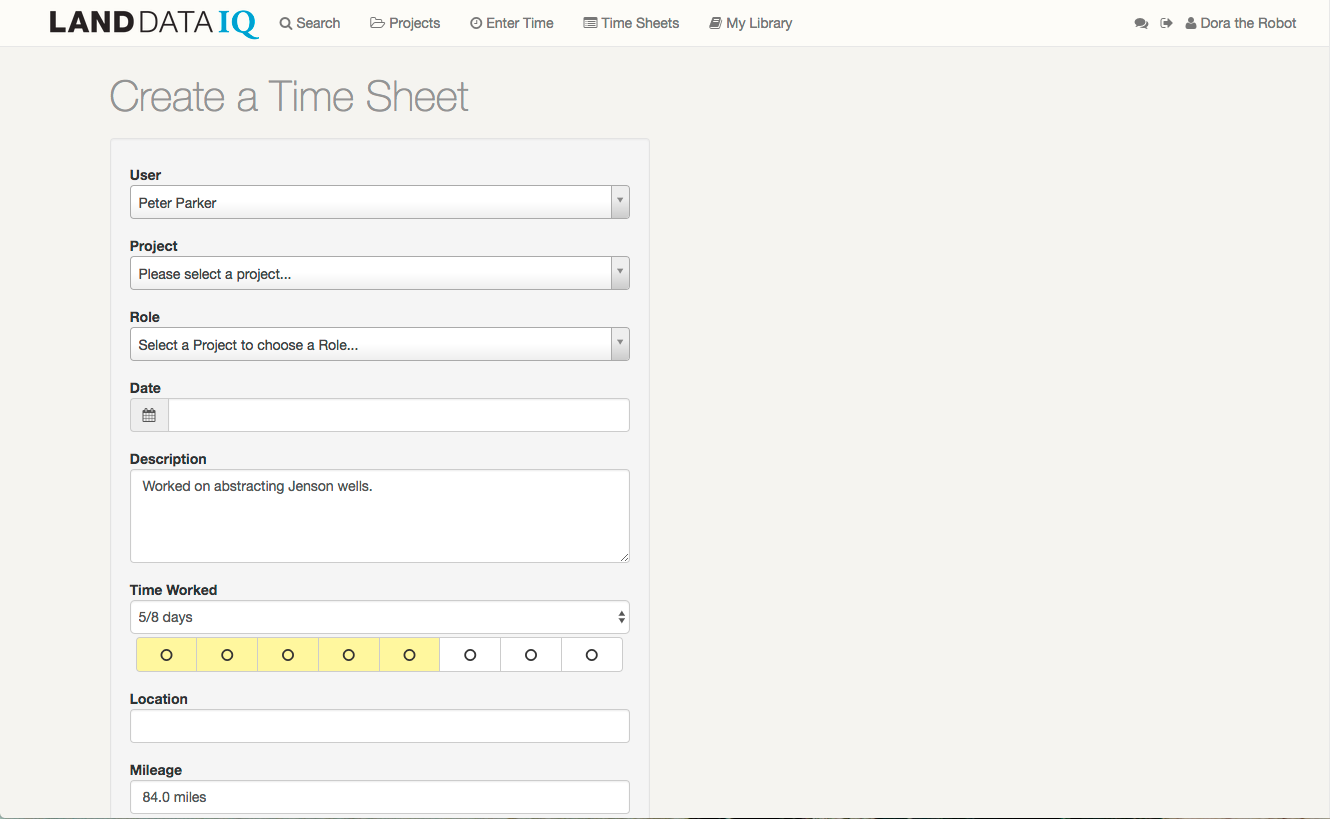Click the Create a Time Sheet heading
1330x819 pixels.
click(x=289, y=97)
